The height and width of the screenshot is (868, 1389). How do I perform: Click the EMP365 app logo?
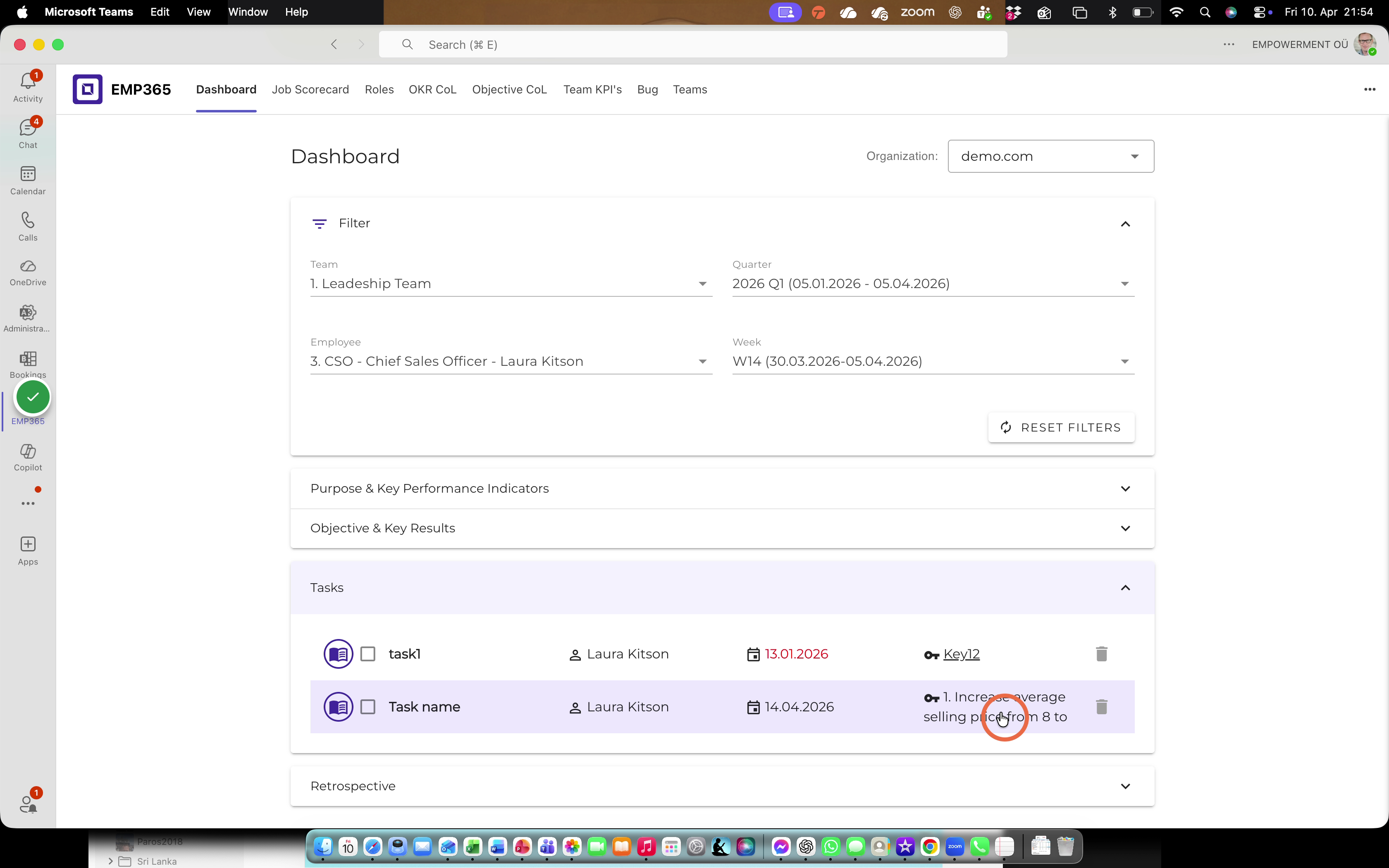click(x=87, y=89)
